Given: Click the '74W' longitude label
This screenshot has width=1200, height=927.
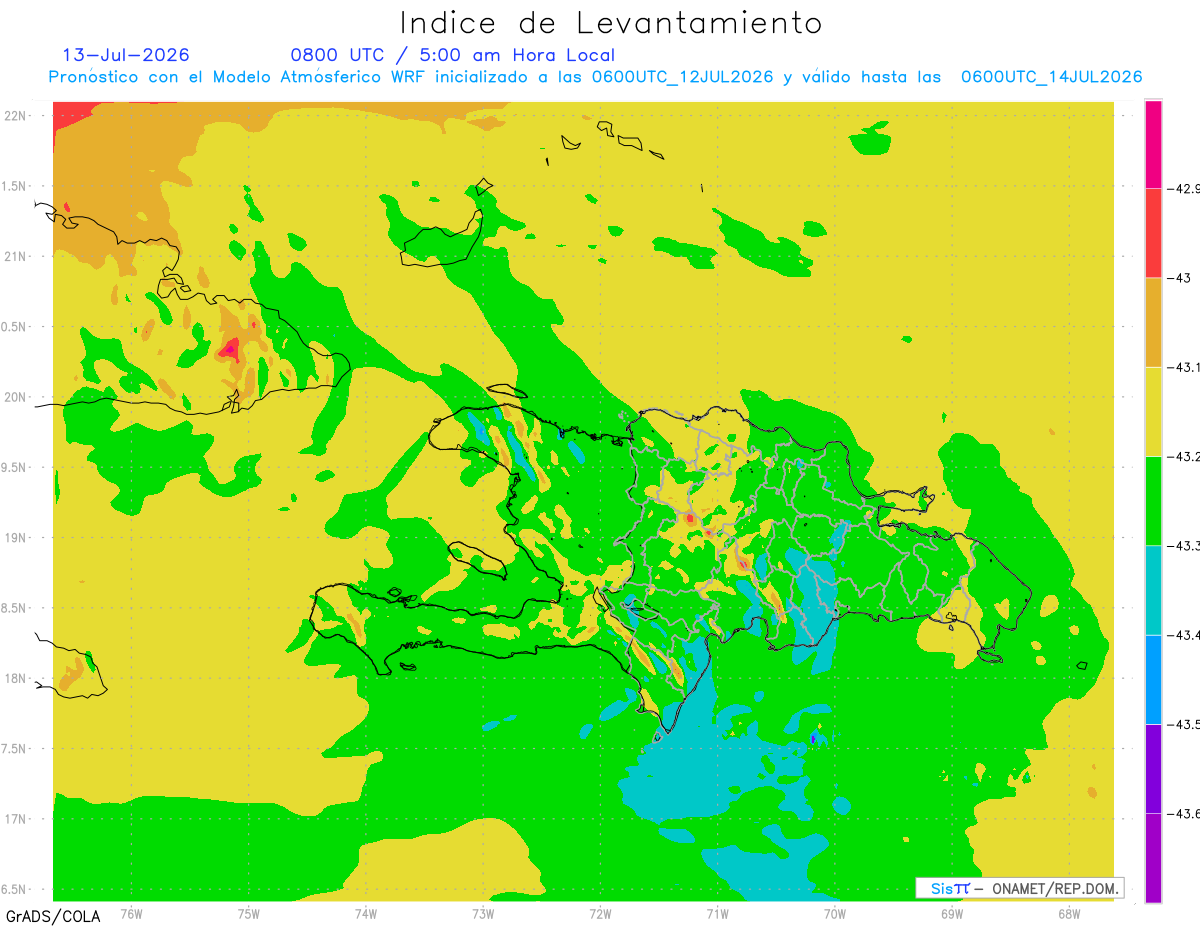Looking at the screenshot, I should pos(366,912).
